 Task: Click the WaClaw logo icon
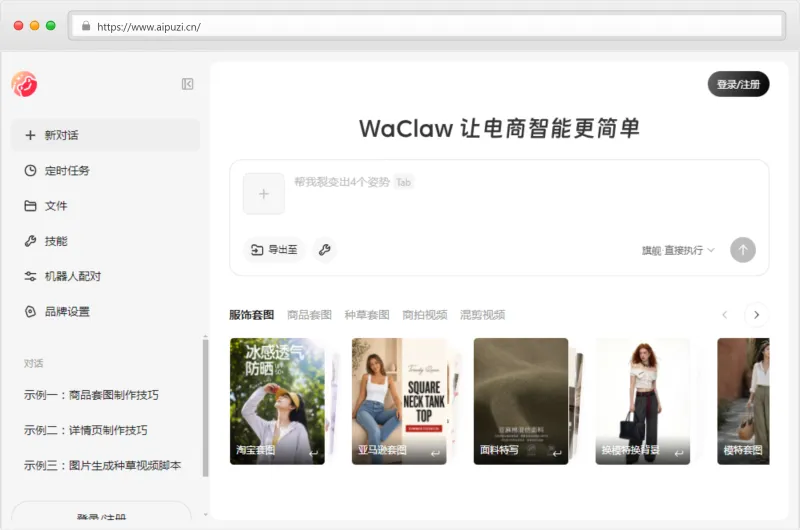pos(24,84)
